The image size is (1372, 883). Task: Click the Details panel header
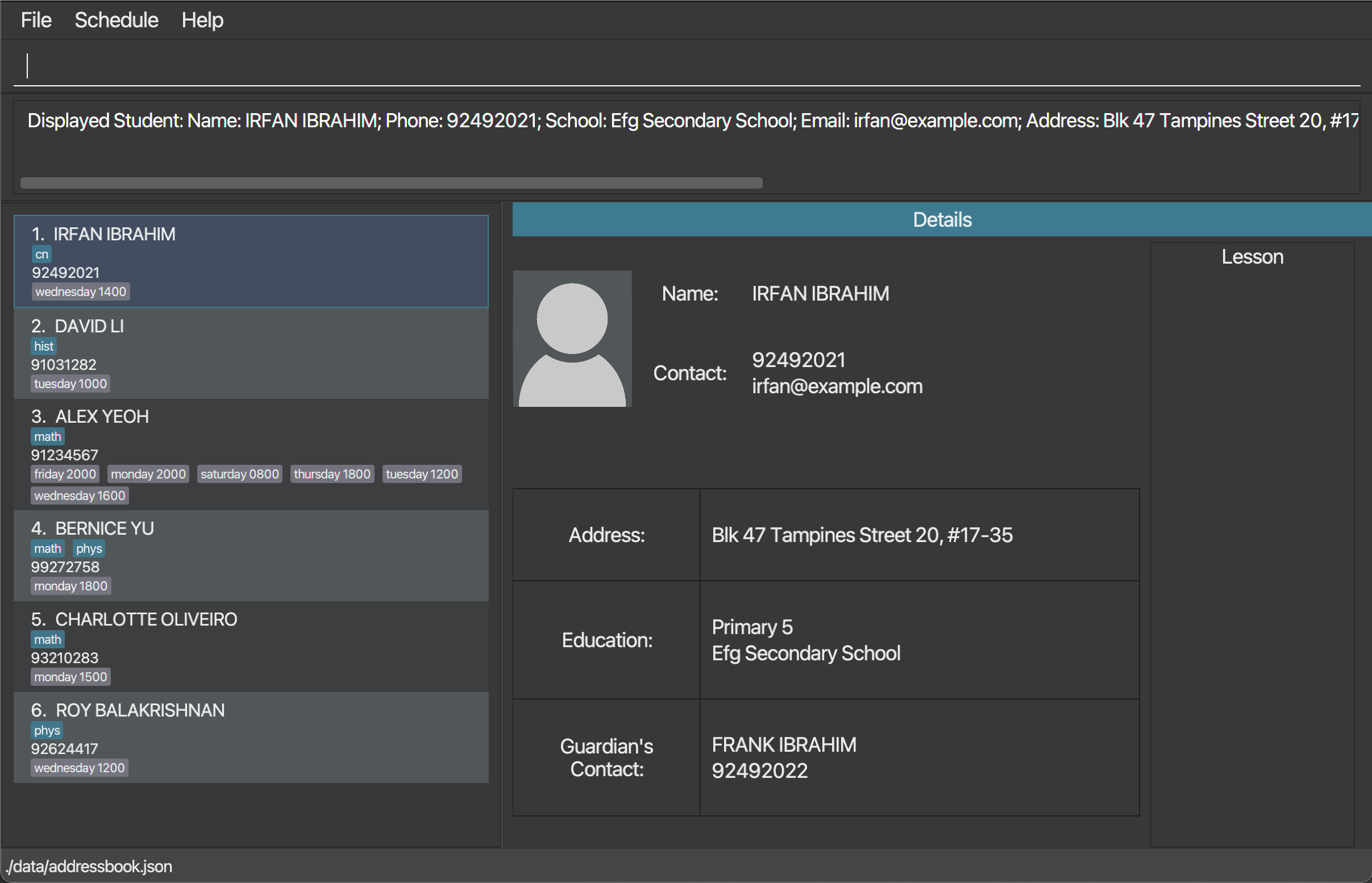point(942,219)
